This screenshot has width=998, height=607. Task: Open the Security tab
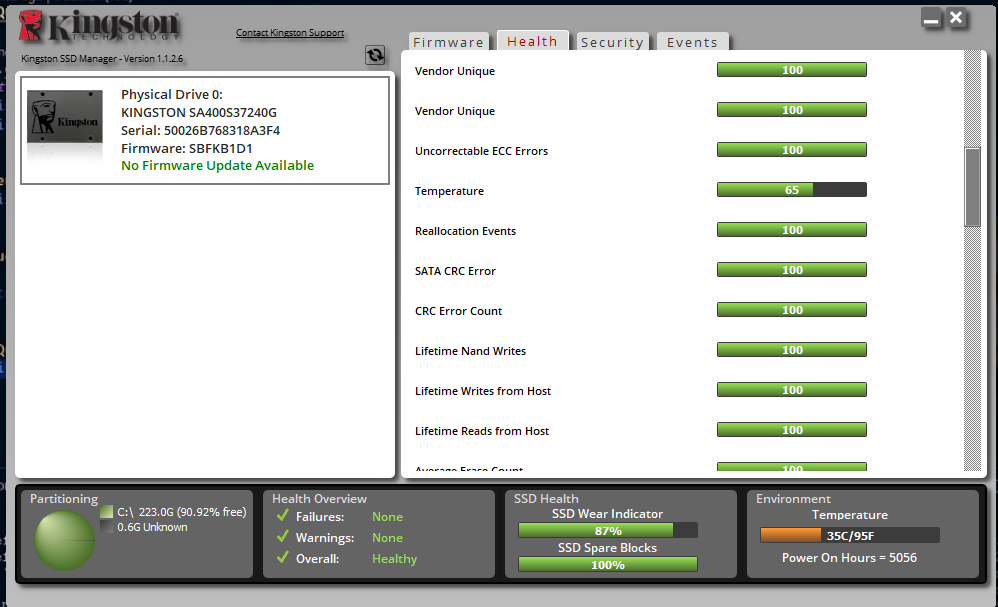612,42
